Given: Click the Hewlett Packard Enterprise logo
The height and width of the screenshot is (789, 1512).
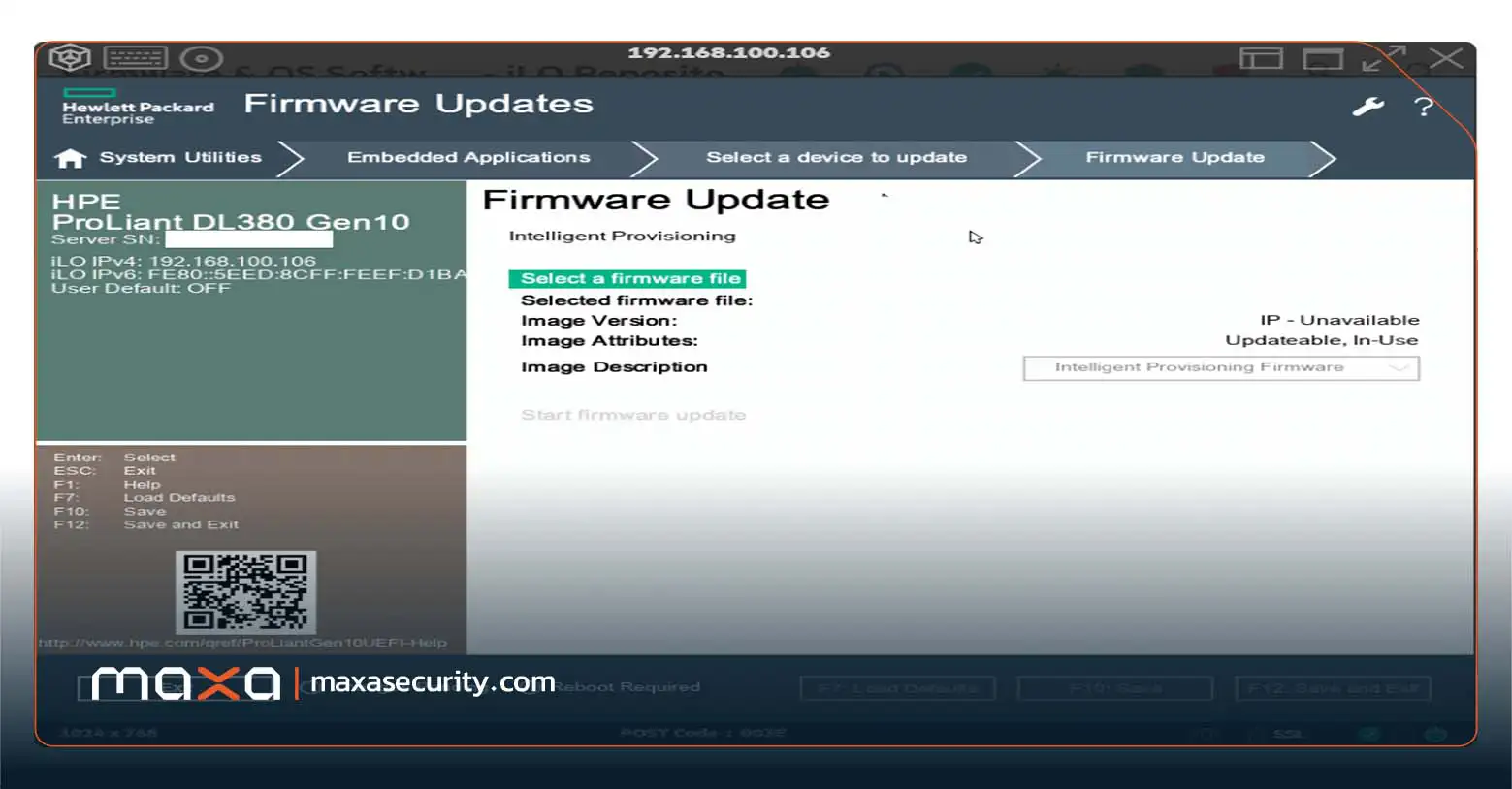Looking at the screenshot, I should 138,107.
